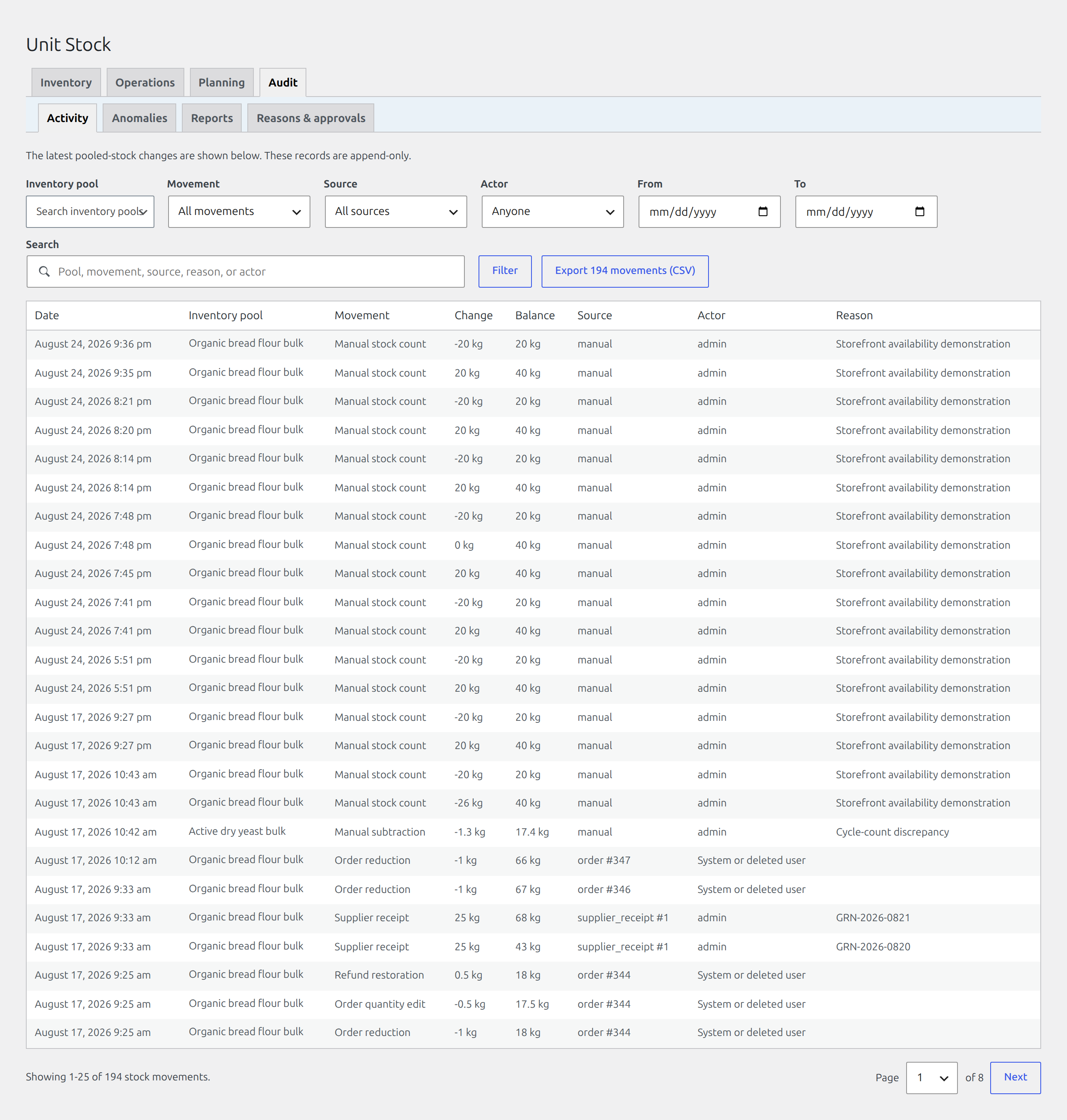Click the 66 kg balance value
This screenshot has width=1067, height=1120.
[528, 860]
